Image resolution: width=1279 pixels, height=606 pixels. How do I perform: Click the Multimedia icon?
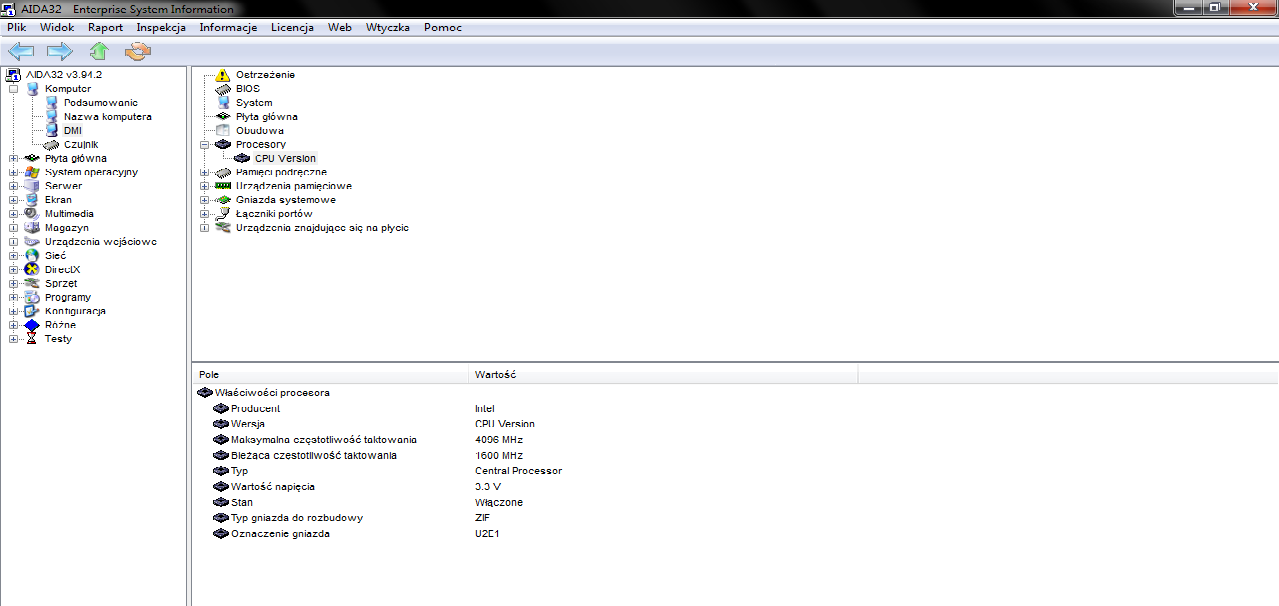click(32, 214)
